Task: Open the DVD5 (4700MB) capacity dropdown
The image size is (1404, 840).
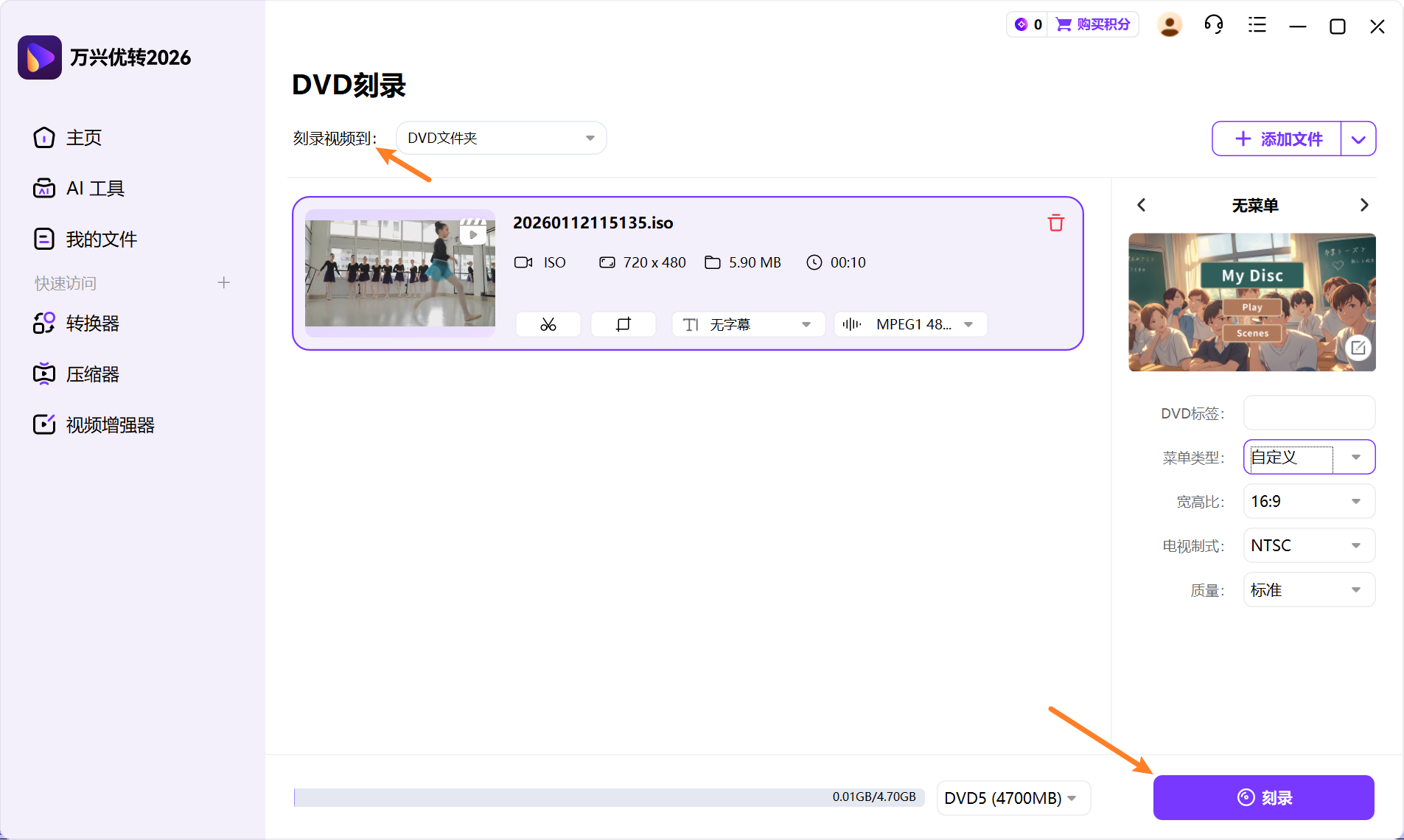Action: point(1013,798)
